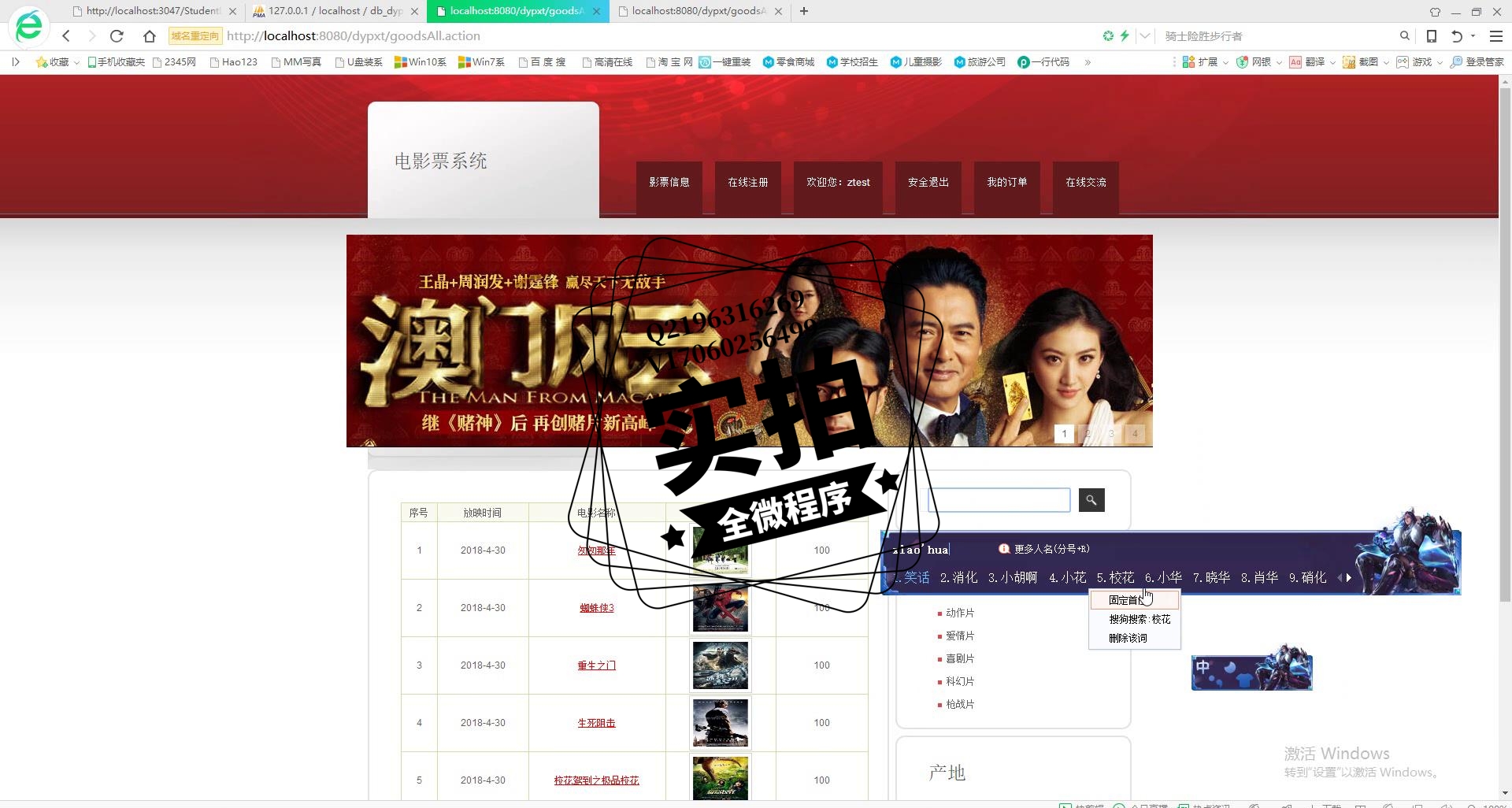Click the 360 browser logo icon
This screenshot has width=1512, height=808.
click(x=29, y=27)
